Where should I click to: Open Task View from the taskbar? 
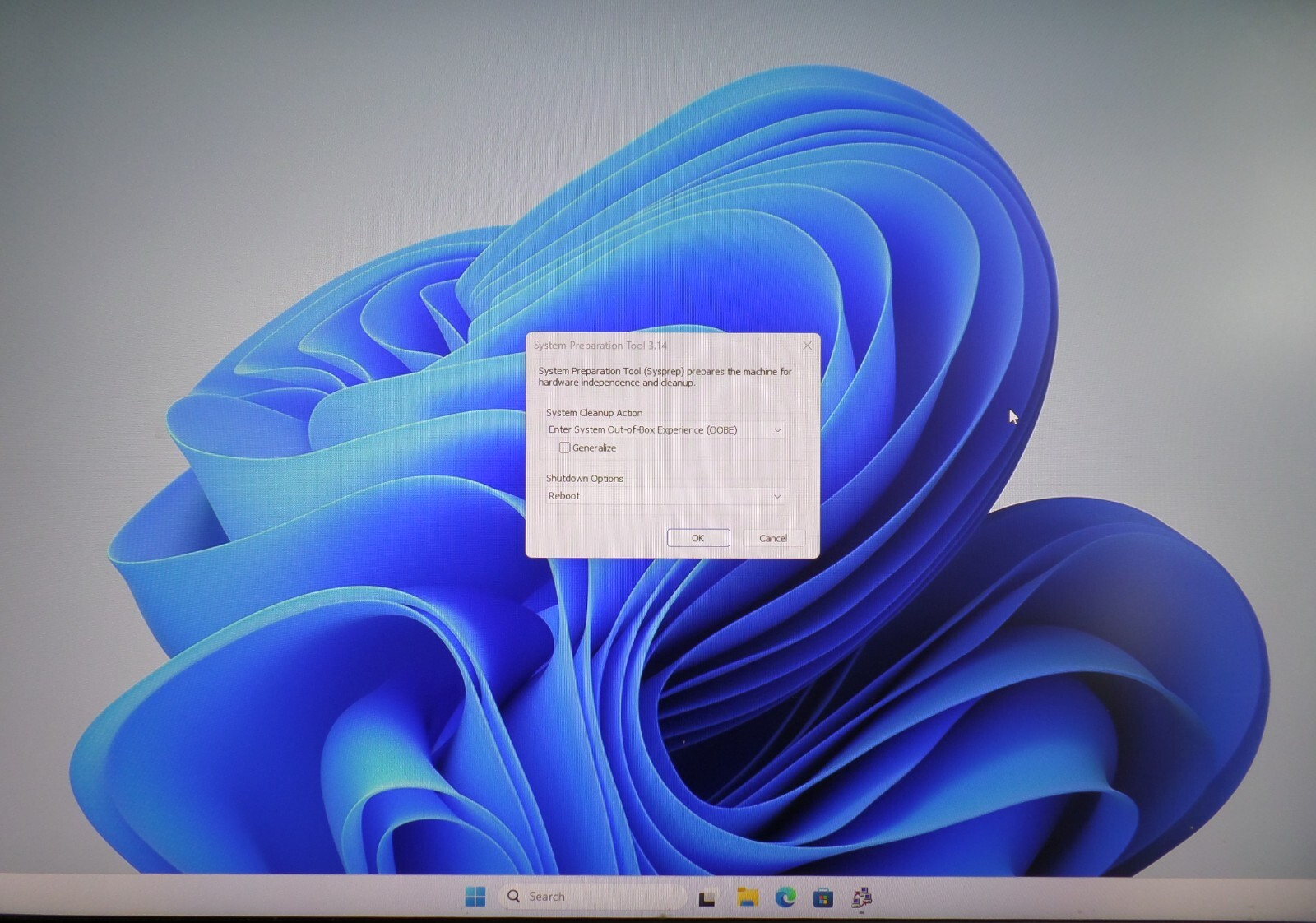pyautogui.click(x=707, y=898)
